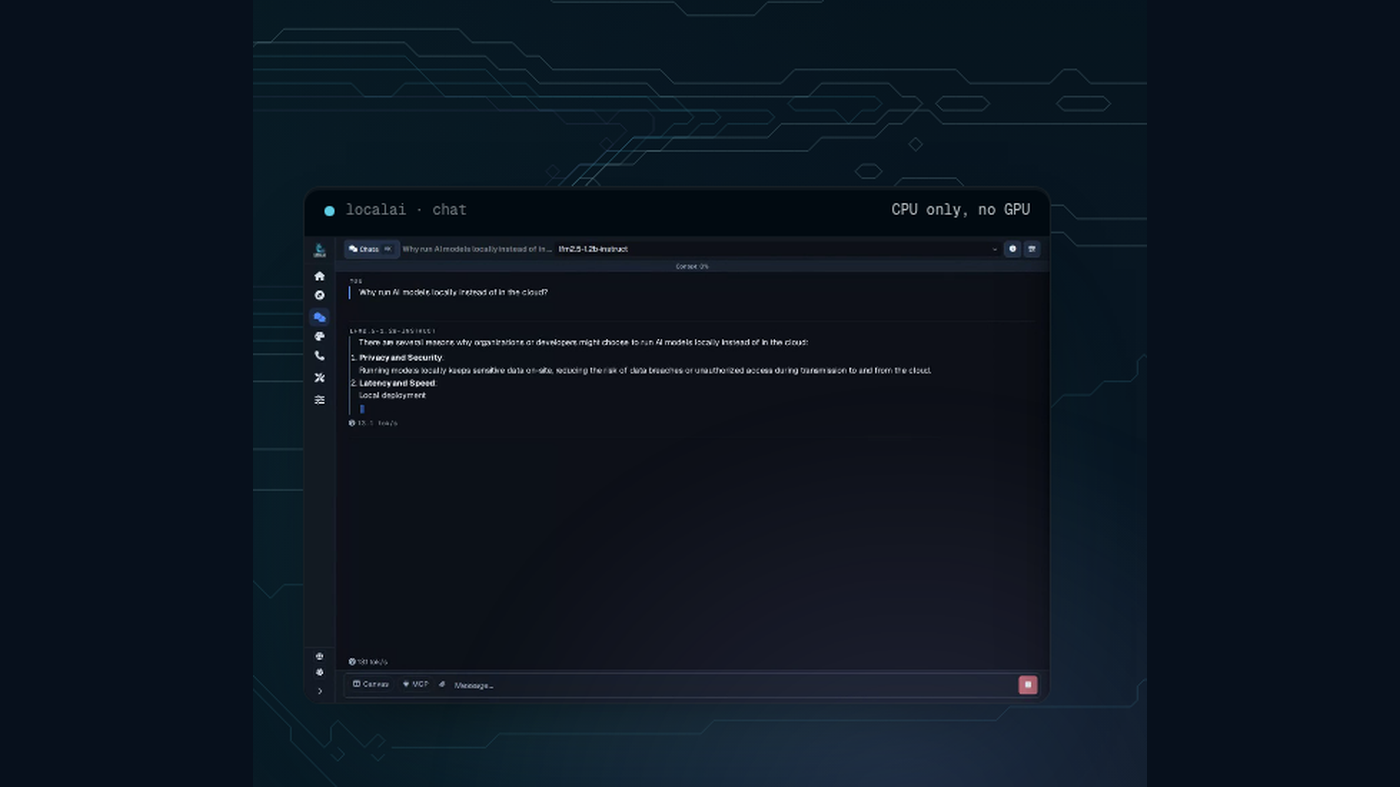
Task: Stop generation with the red button
Action: tap(1027, 685)
